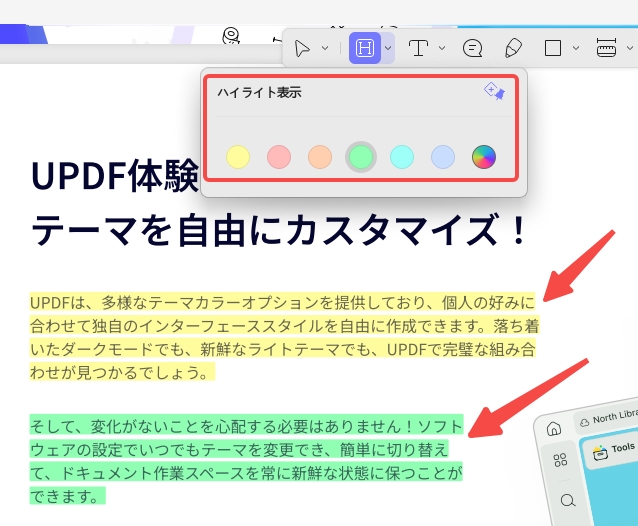
Task: Choose the green highlight color
Action: (361, 157)
